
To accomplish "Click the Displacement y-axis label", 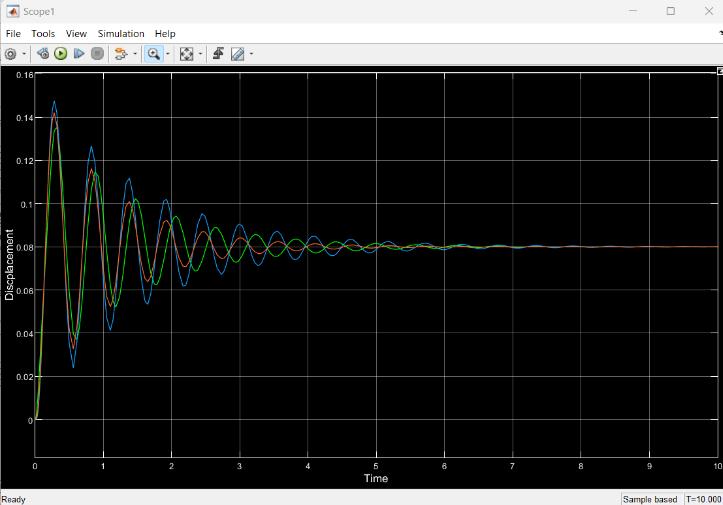I will click(x=9, y=265).
